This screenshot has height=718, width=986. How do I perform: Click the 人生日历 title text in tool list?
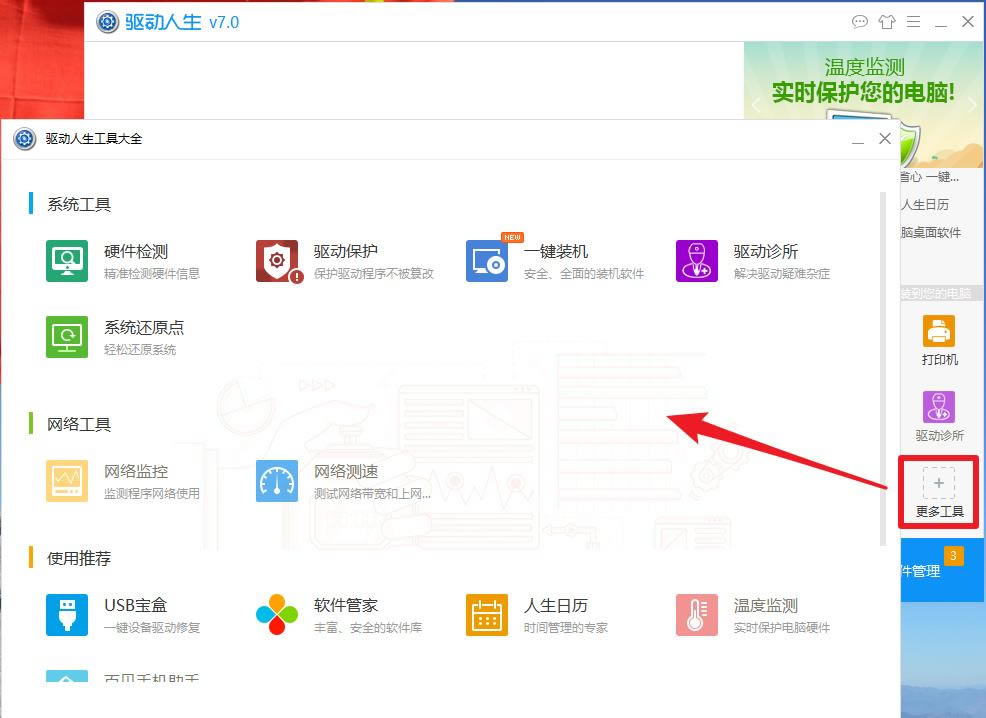click(x=556, y=605)
